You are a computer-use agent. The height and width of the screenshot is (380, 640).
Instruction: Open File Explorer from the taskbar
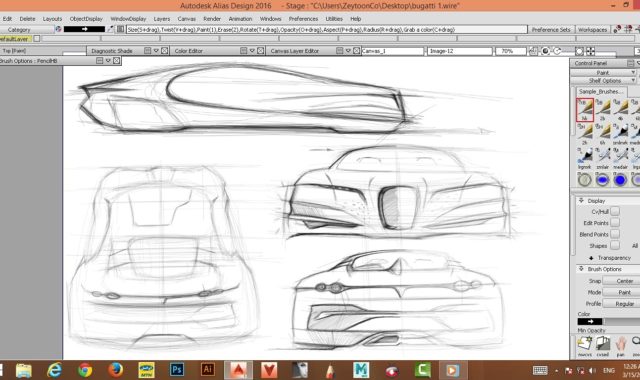[x=24, y=370]
